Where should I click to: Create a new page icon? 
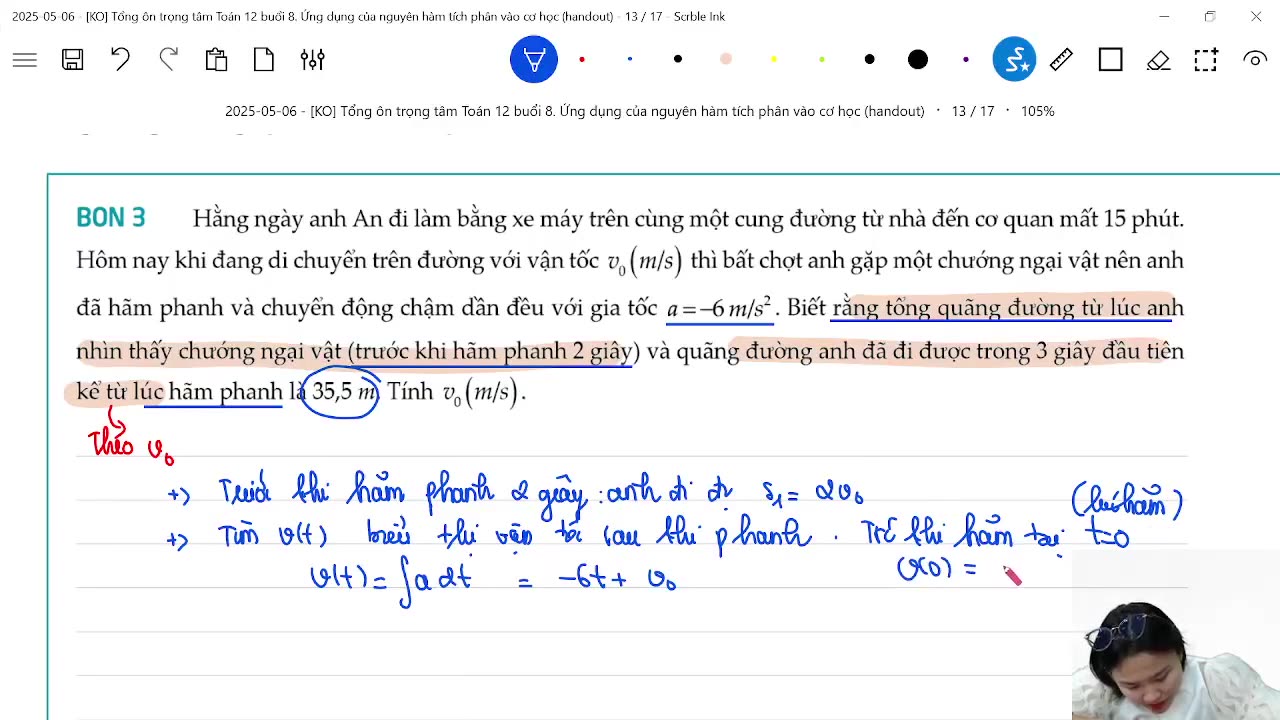tap(264, 60)
